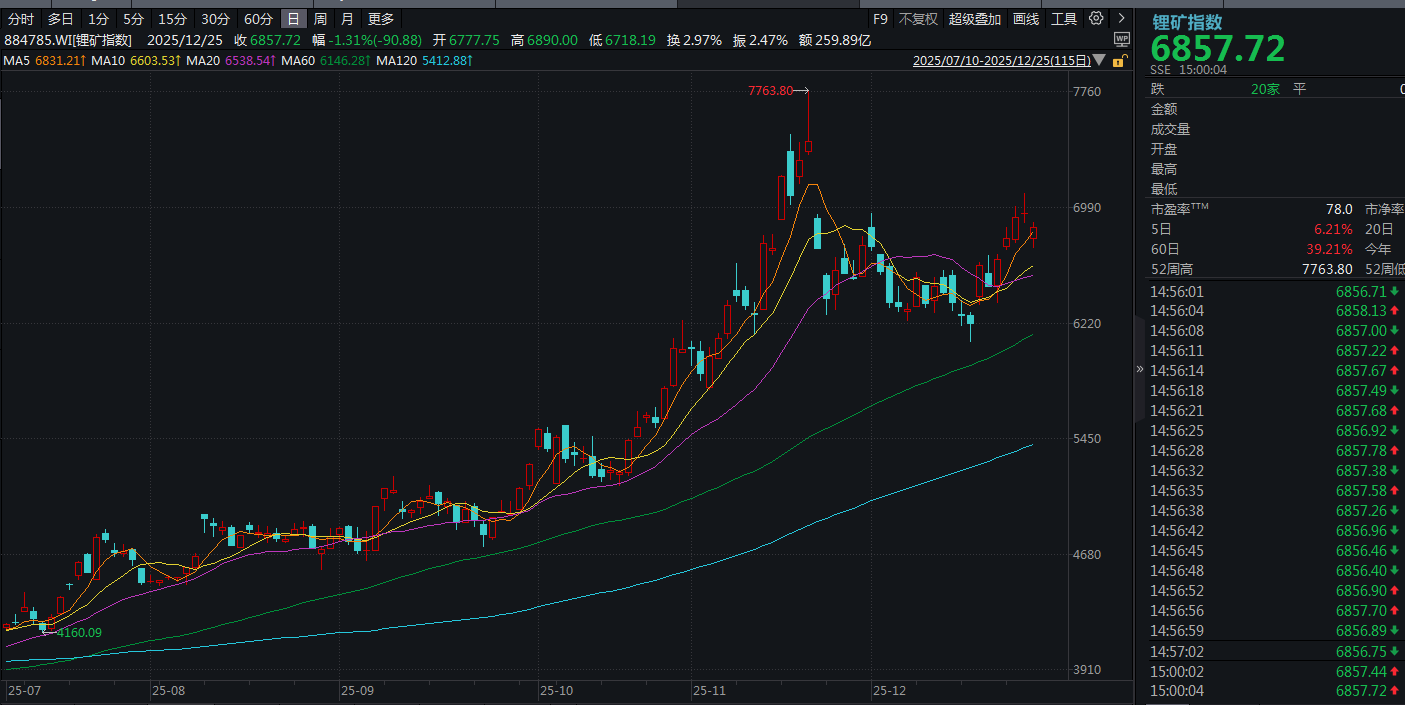Toggle 不复权 price adjustment mode
Screen dimensions: 1405x705
tap(918, 19)
